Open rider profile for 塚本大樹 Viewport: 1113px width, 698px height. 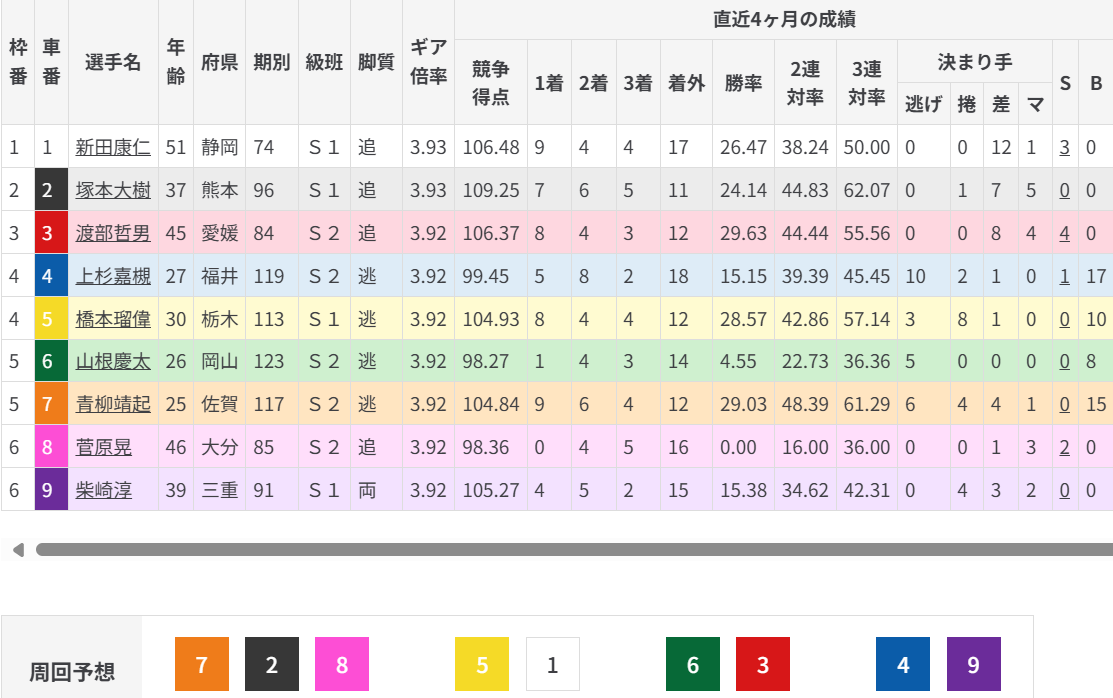[113, 190]
